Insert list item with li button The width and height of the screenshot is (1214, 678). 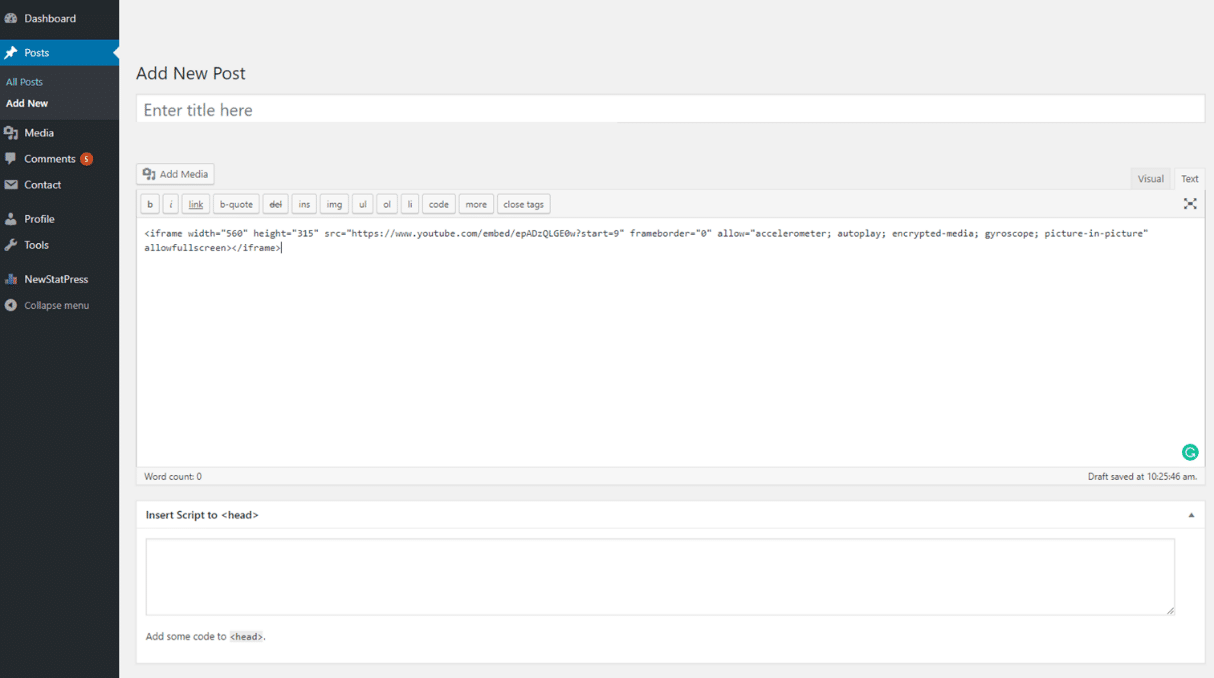pyautogui.click(x=410, y=204)
